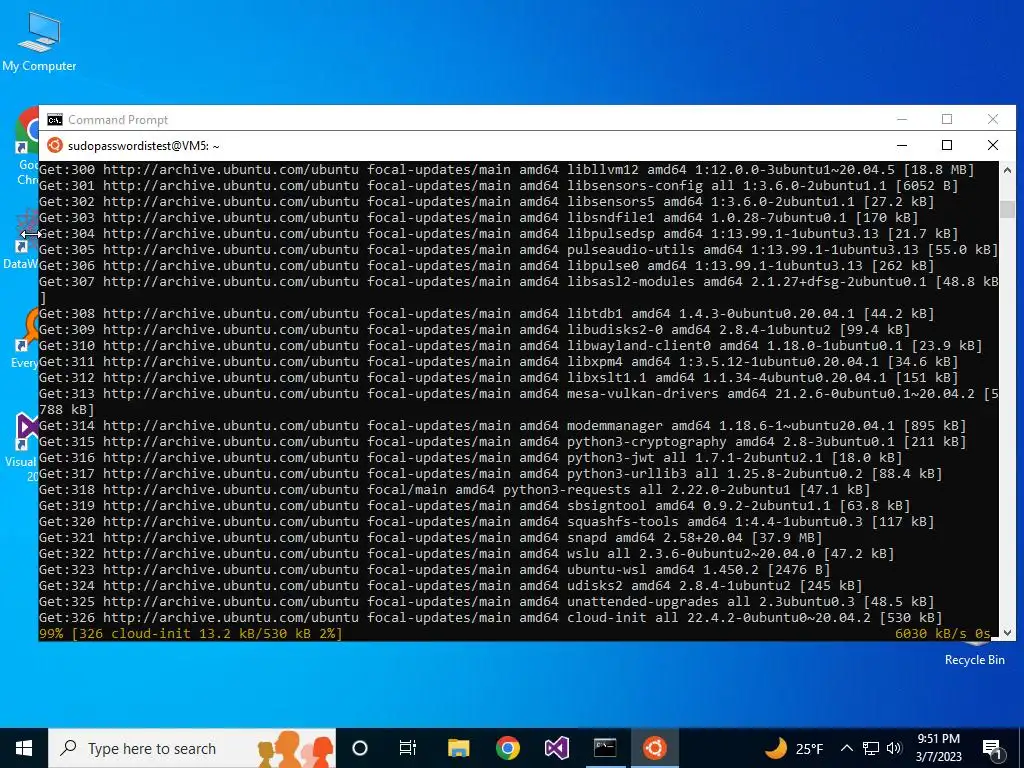Click the Get:310 libwayland-client0 line
1024x768 pixels.
point(511,345)
